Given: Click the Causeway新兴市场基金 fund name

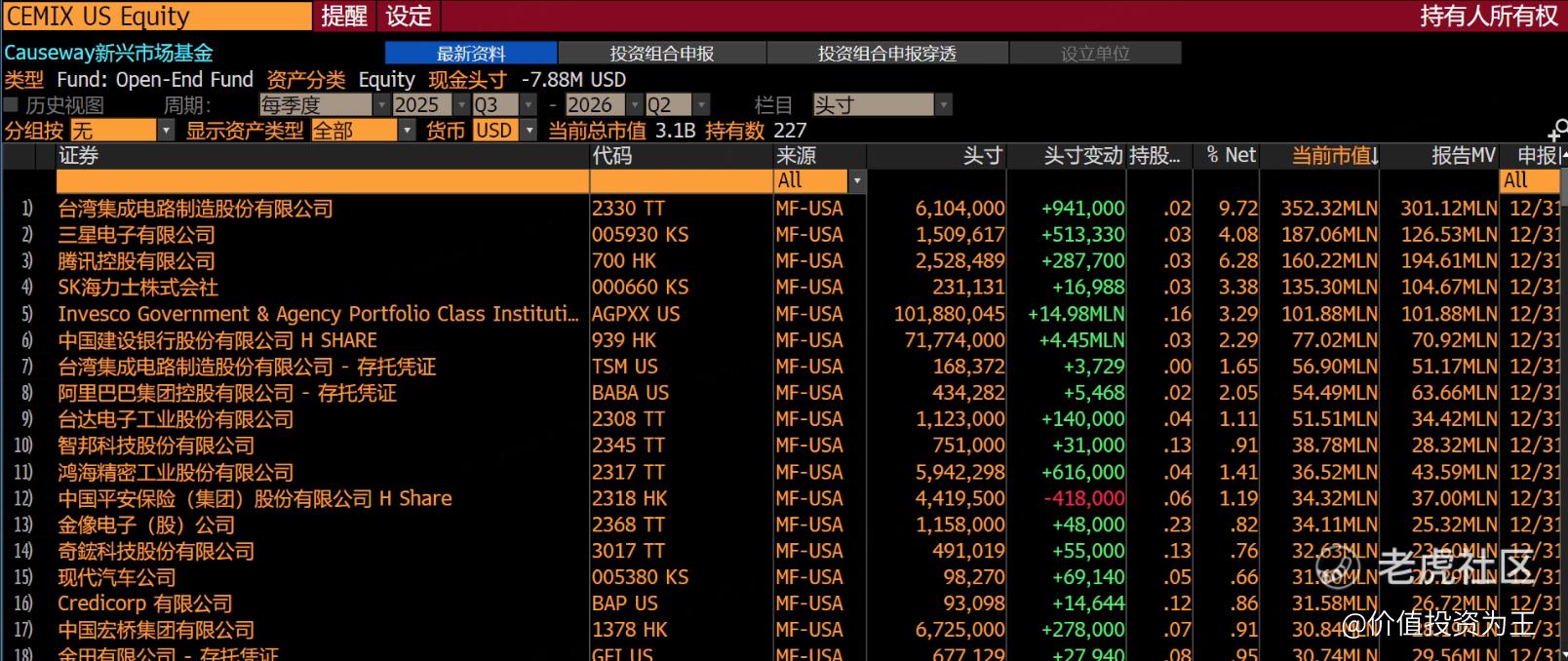Looking at the screenshot, I should (x=108, y=53).
